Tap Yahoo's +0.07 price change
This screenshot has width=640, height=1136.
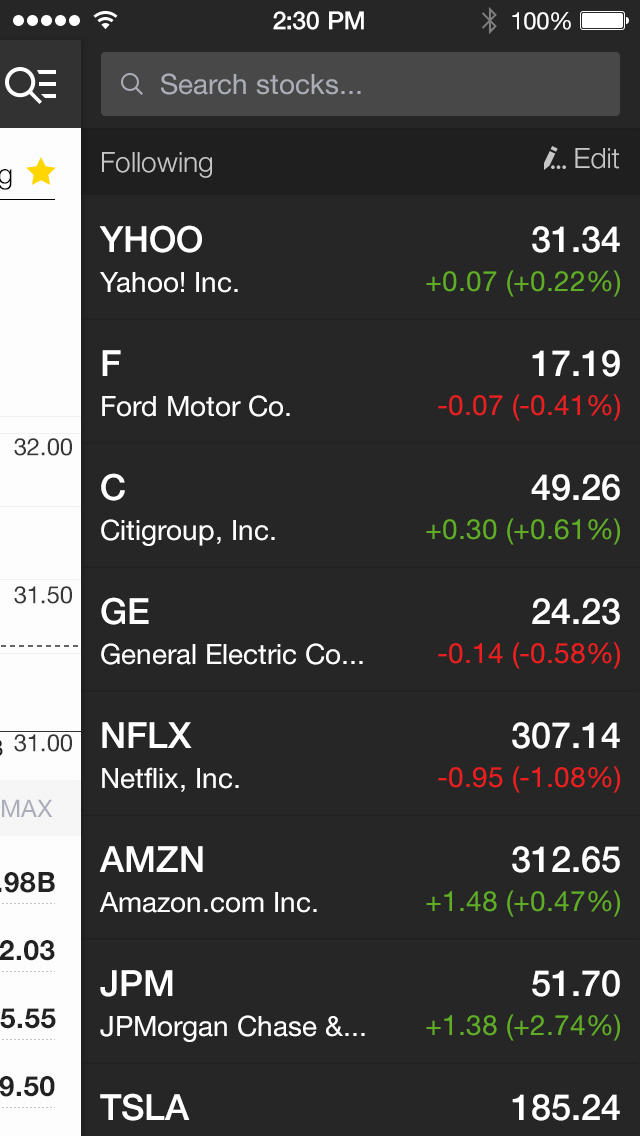pyautogui.click(x=461, y=283)
